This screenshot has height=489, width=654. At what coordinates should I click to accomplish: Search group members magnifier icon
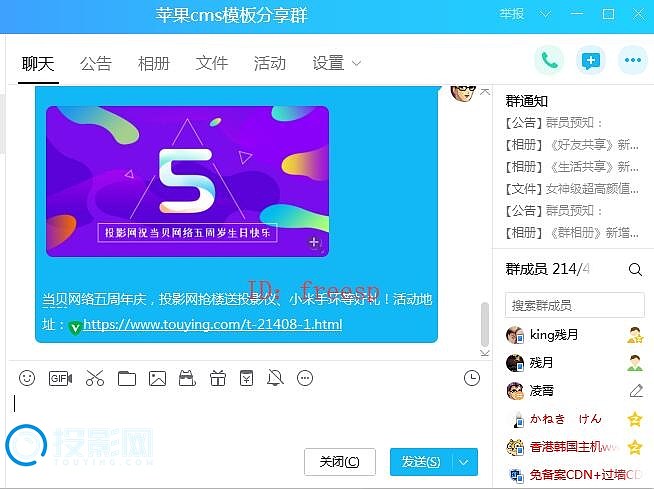pos(635,270)
